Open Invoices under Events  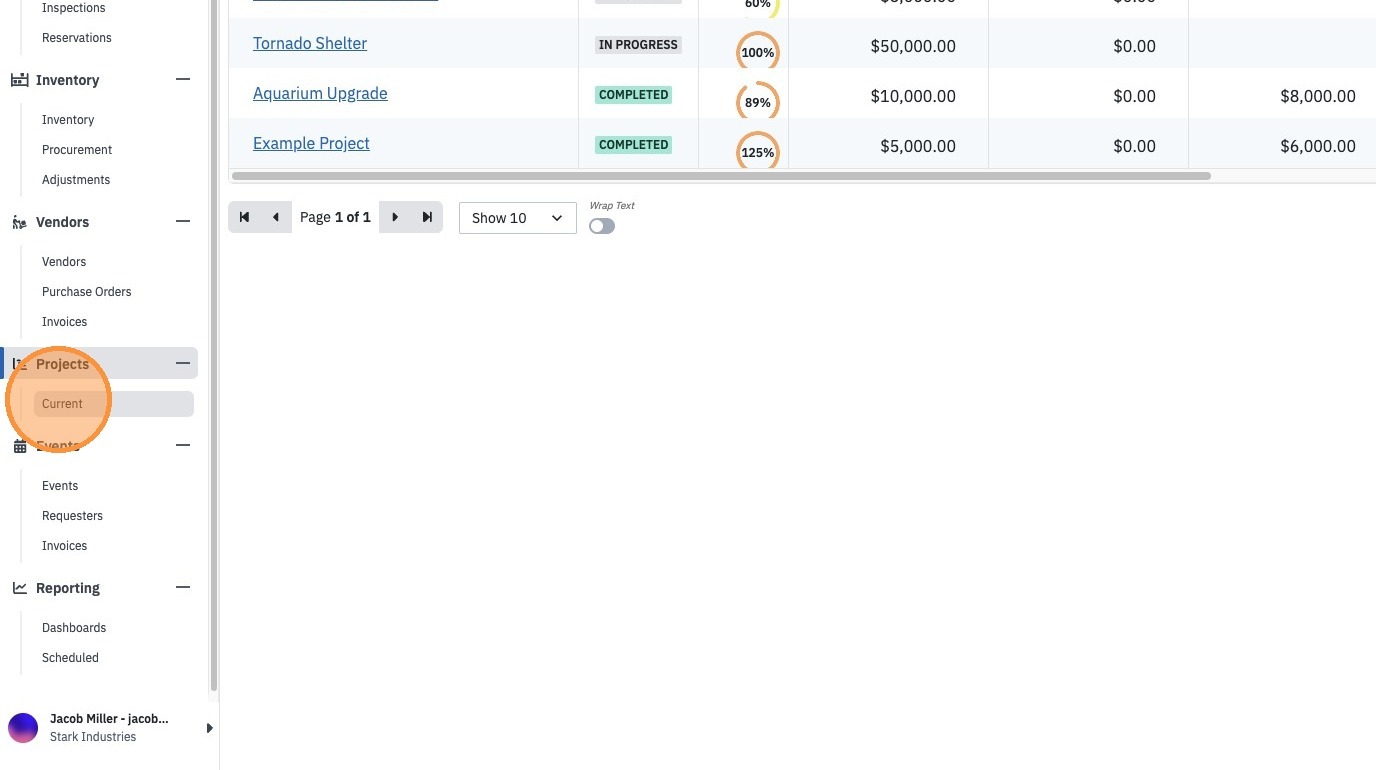click(64, 546)
